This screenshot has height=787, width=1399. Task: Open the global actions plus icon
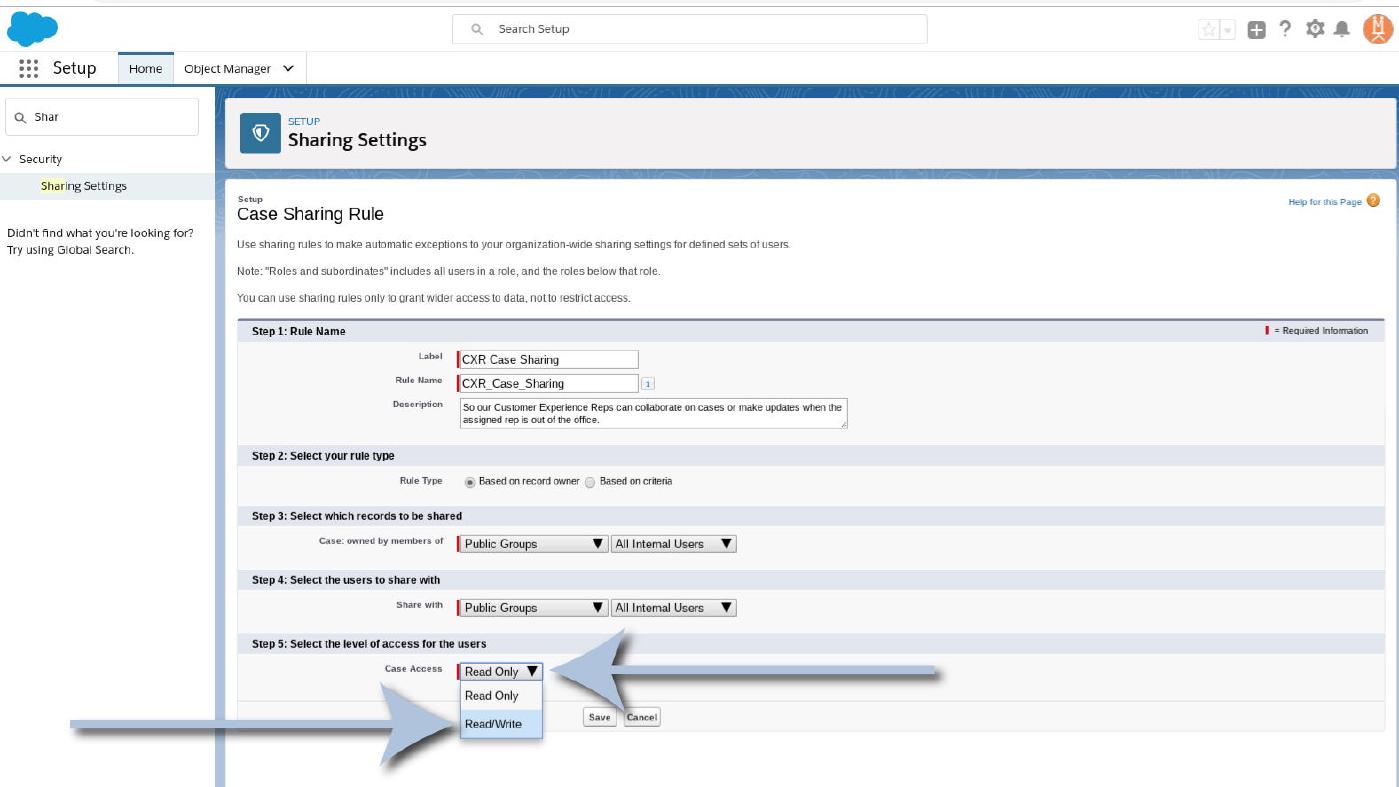click(1257, 30)
